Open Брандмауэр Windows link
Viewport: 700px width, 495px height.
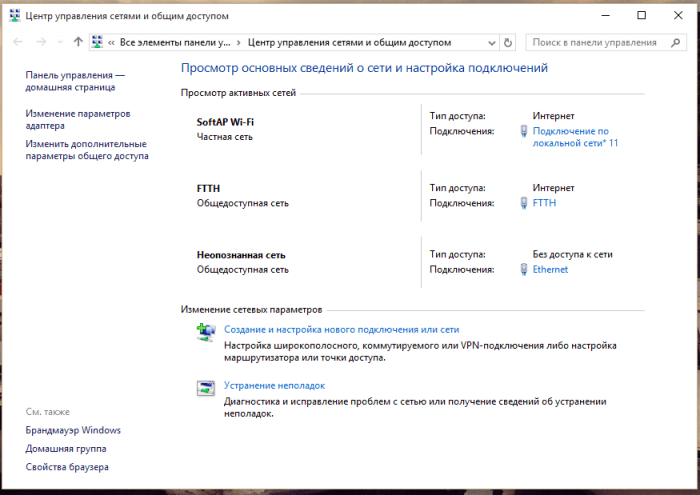tap(73, 430)
